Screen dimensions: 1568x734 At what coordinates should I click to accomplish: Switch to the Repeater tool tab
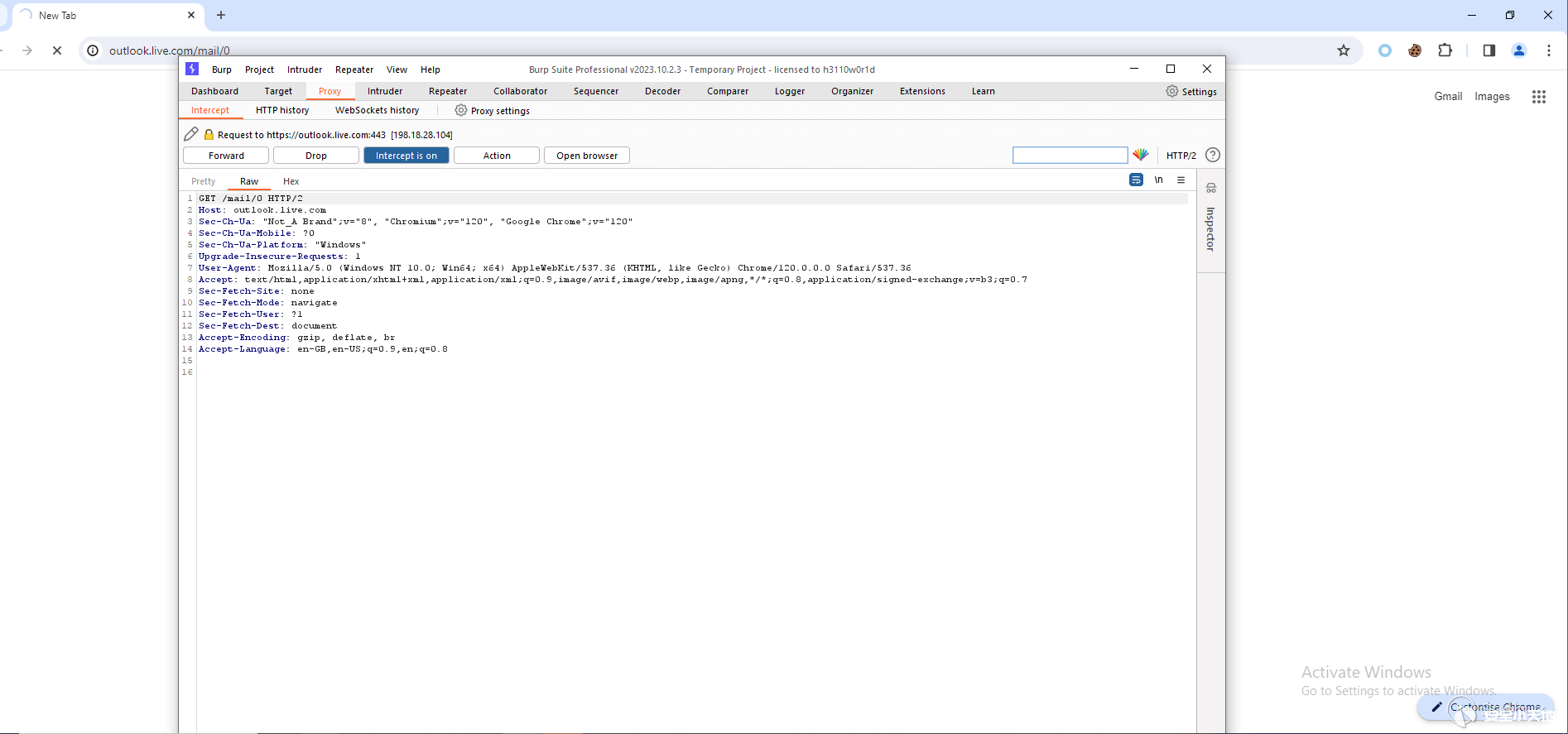(x=448, y=91)
